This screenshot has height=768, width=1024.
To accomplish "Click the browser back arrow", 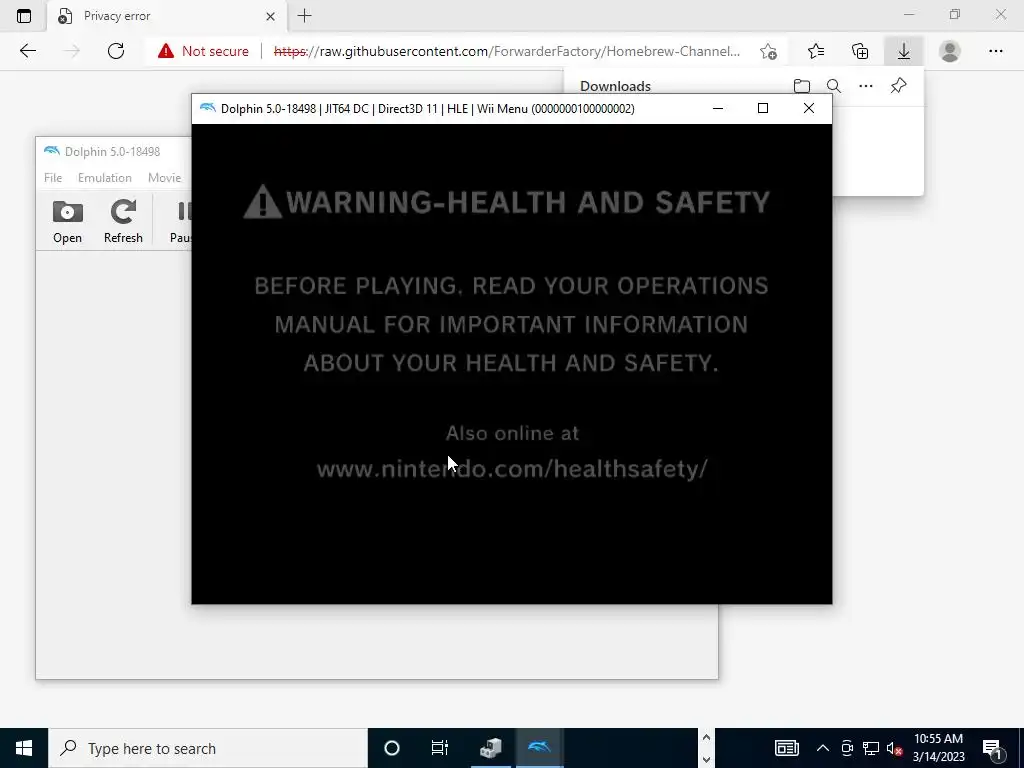I will [27, 51].
